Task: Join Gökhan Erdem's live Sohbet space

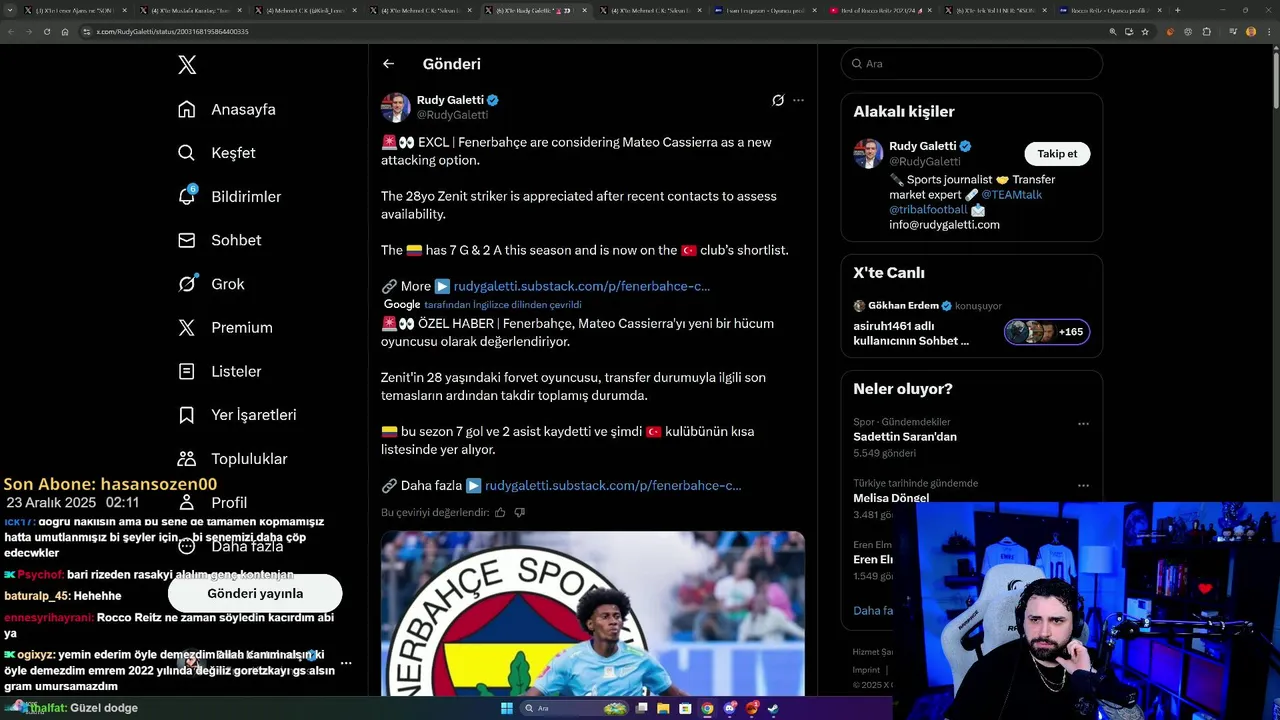Action: pos(972,323)
